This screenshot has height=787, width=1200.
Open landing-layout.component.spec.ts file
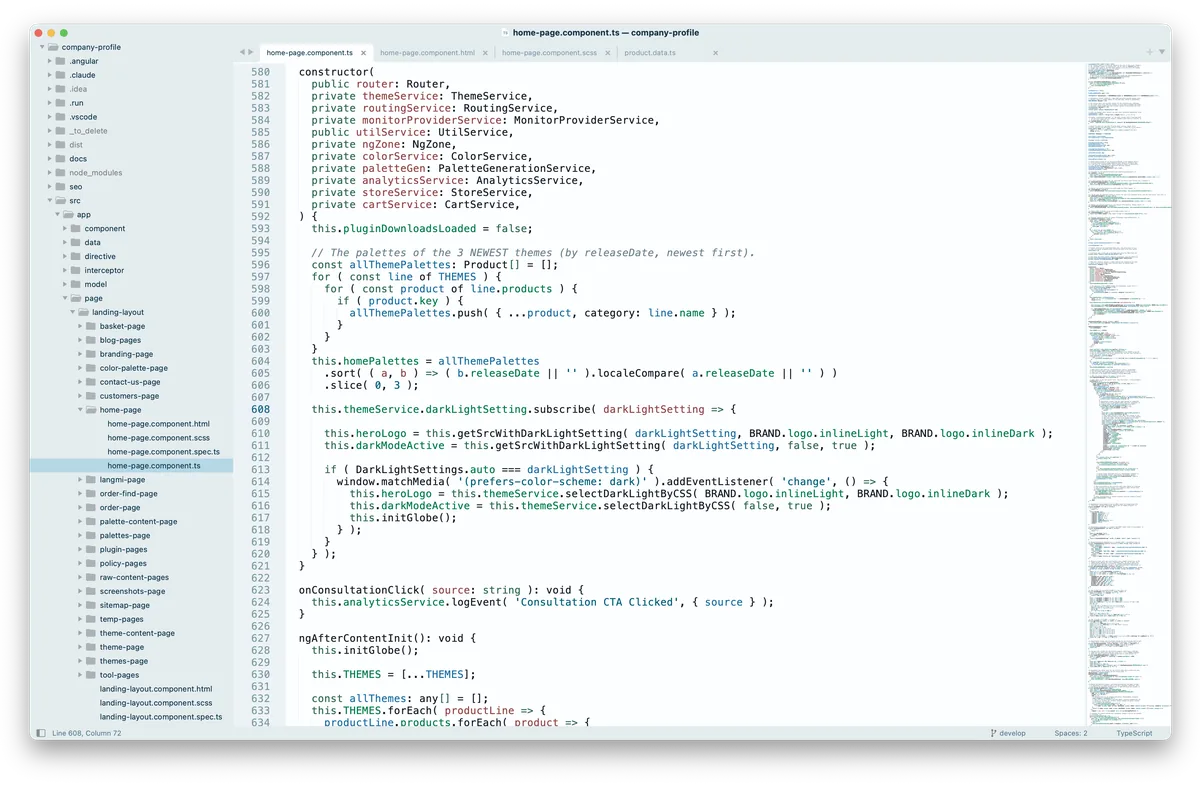point(161,717)
